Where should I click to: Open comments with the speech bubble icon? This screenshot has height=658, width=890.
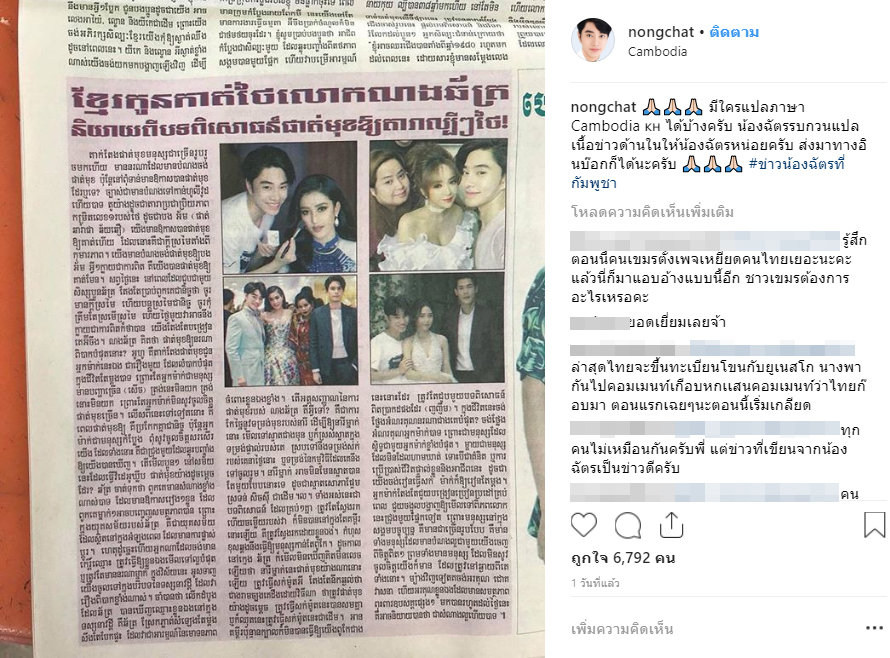tap(628, 525)
